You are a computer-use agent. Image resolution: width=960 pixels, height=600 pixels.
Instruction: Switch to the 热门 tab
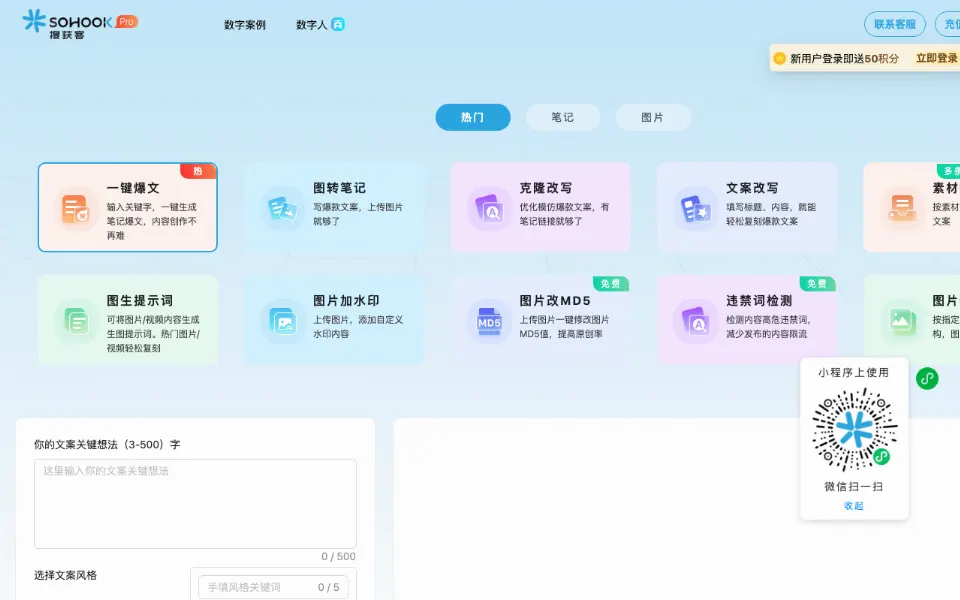click(473, 117)
